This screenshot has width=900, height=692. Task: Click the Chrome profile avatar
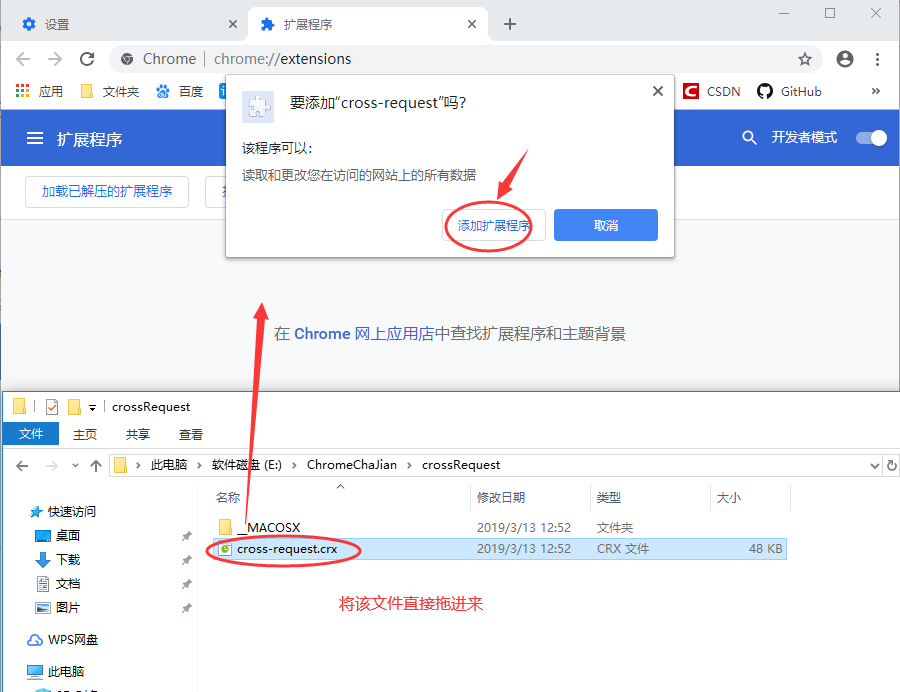[845, 59]
